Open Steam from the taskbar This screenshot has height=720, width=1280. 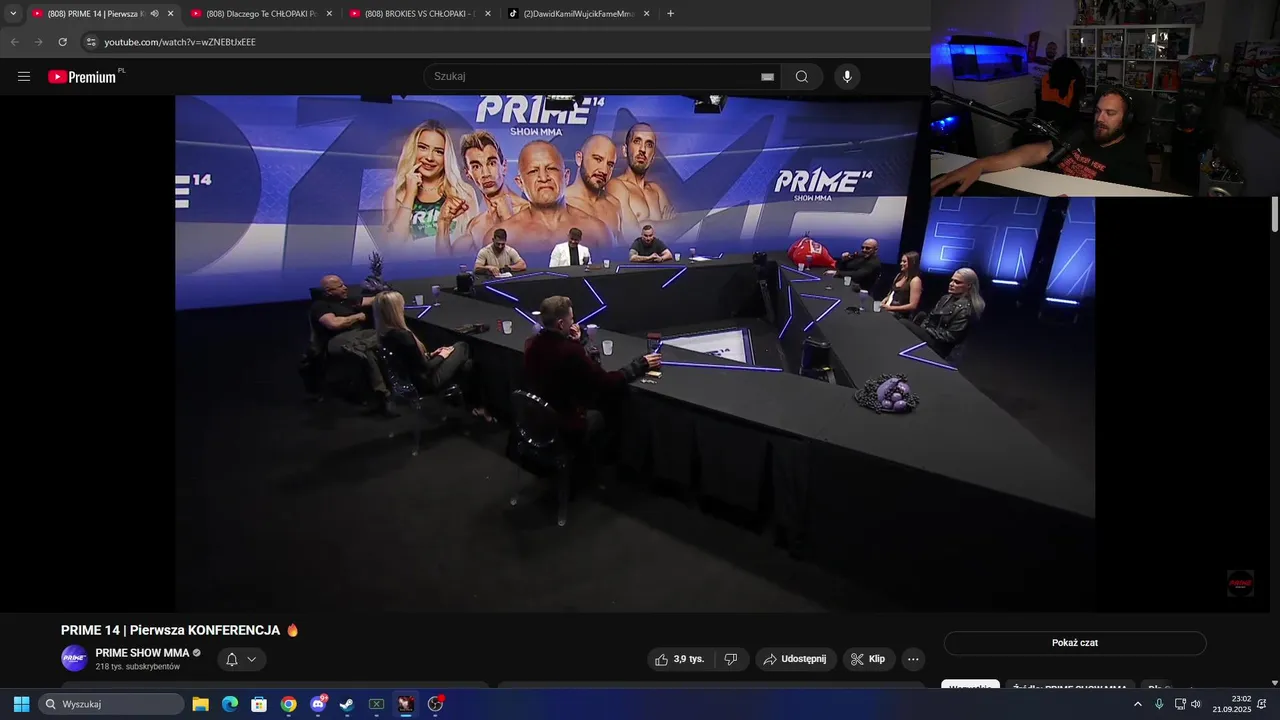point(347,704)
